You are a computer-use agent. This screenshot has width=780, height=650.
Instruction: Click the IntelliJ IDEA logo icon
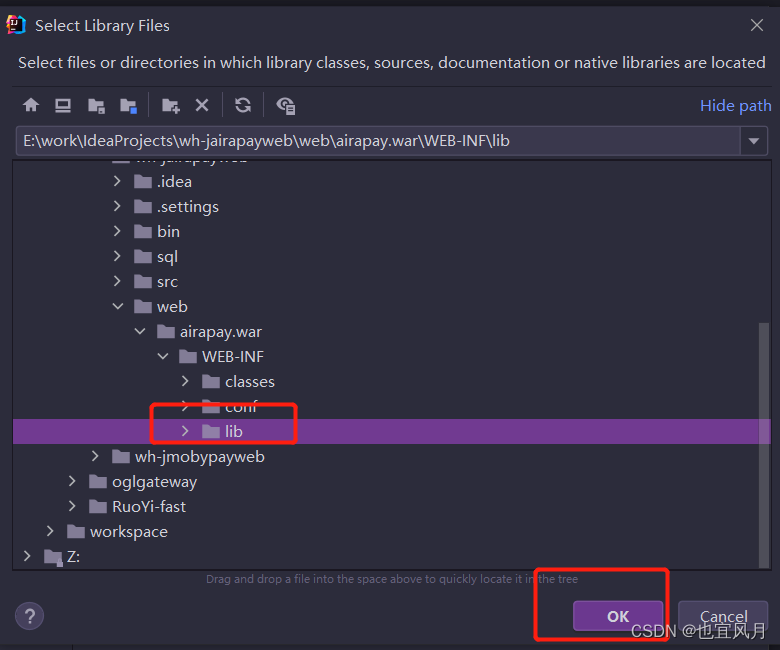click(x=16, y=25)
